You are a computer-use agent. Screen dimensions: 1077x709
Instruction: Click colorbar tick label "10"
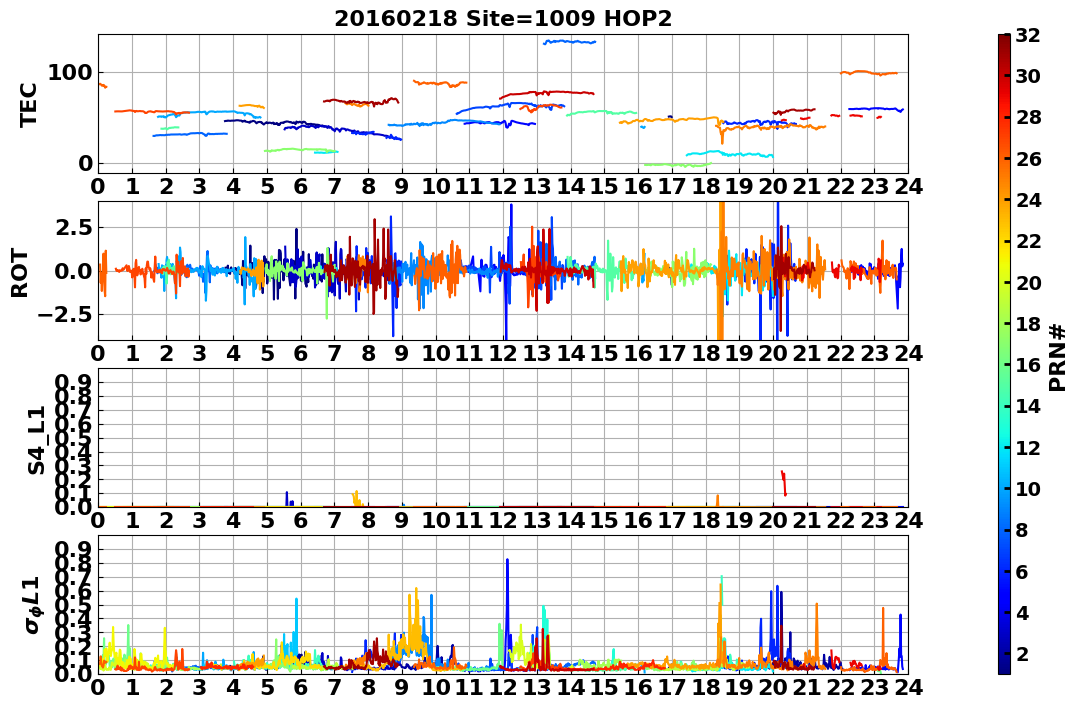(1028, 488)
